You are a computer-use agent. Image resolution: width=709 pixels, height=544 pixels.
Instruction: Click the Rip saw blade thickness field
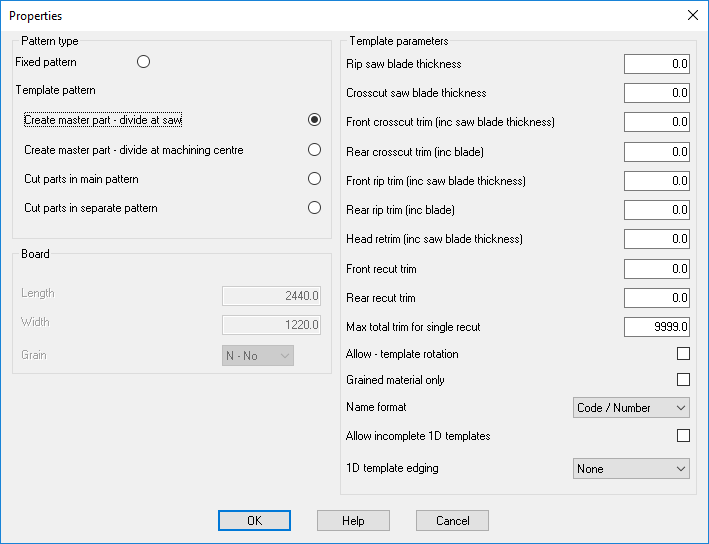pyautogui.click(x=657, y=64)
